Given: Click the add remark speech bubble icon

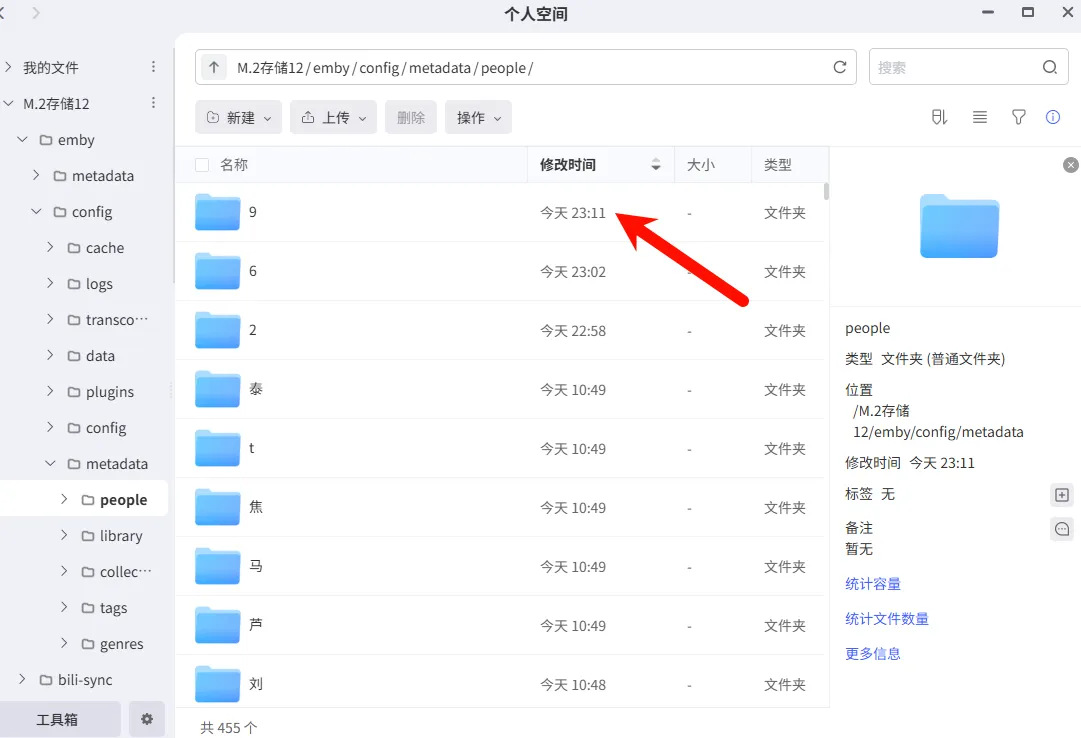Looking at the screenshot, I should pyautogui.click(x=1061, y=529).
